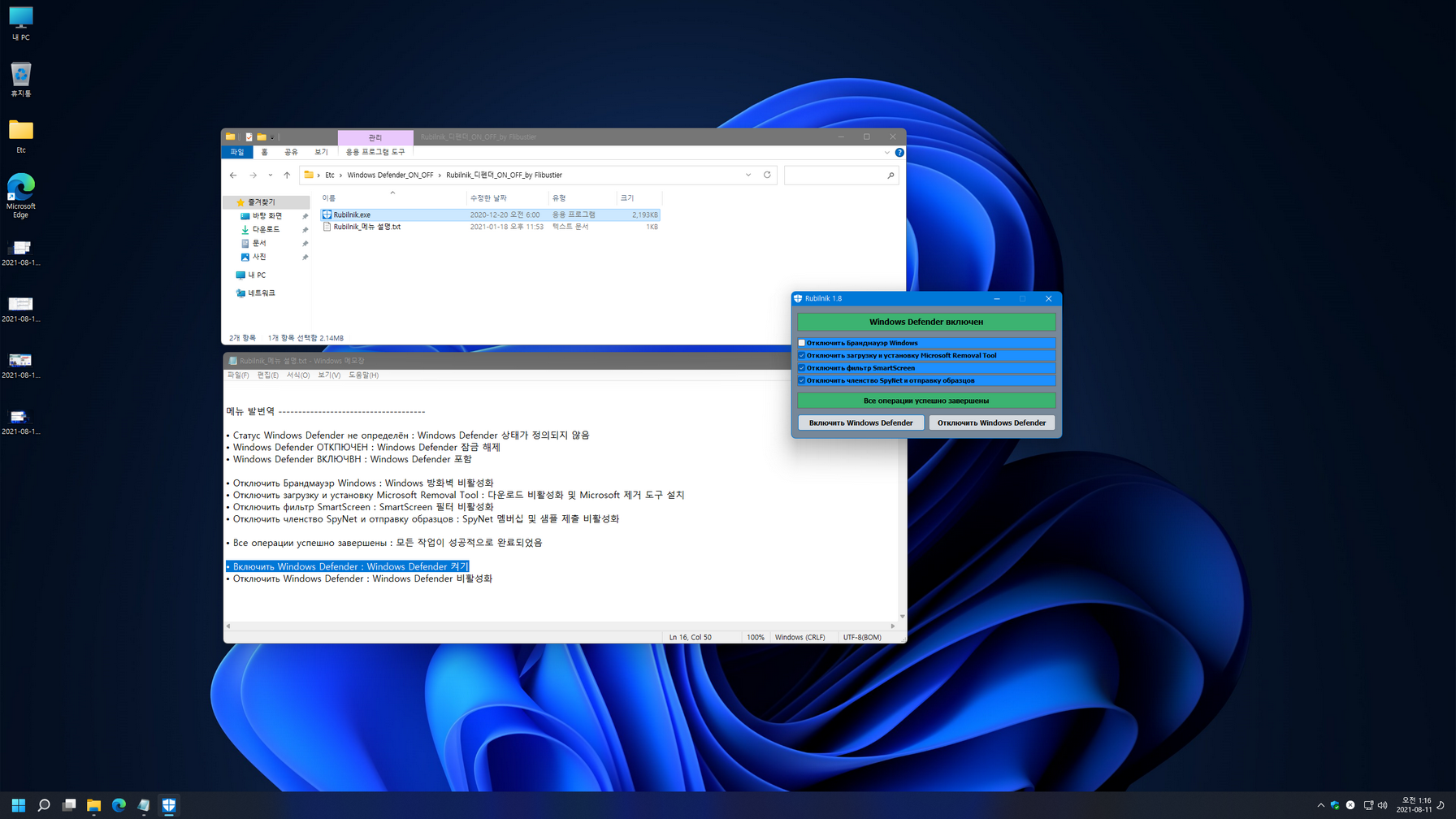Screen dimensions: 1456x819
Task: Toggle the 'Отключить Брандмауэр Windows' checkbox
Action: [x=801, y=343]
